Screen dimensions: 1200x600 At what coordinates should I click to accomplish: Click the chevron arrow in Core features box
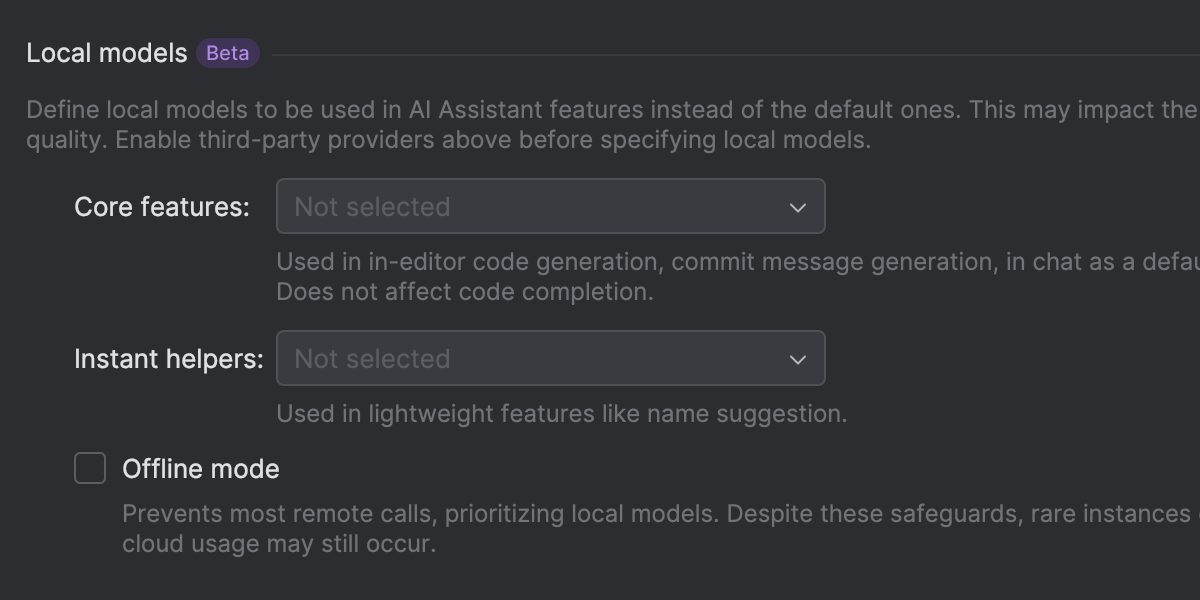click(797, 208)
